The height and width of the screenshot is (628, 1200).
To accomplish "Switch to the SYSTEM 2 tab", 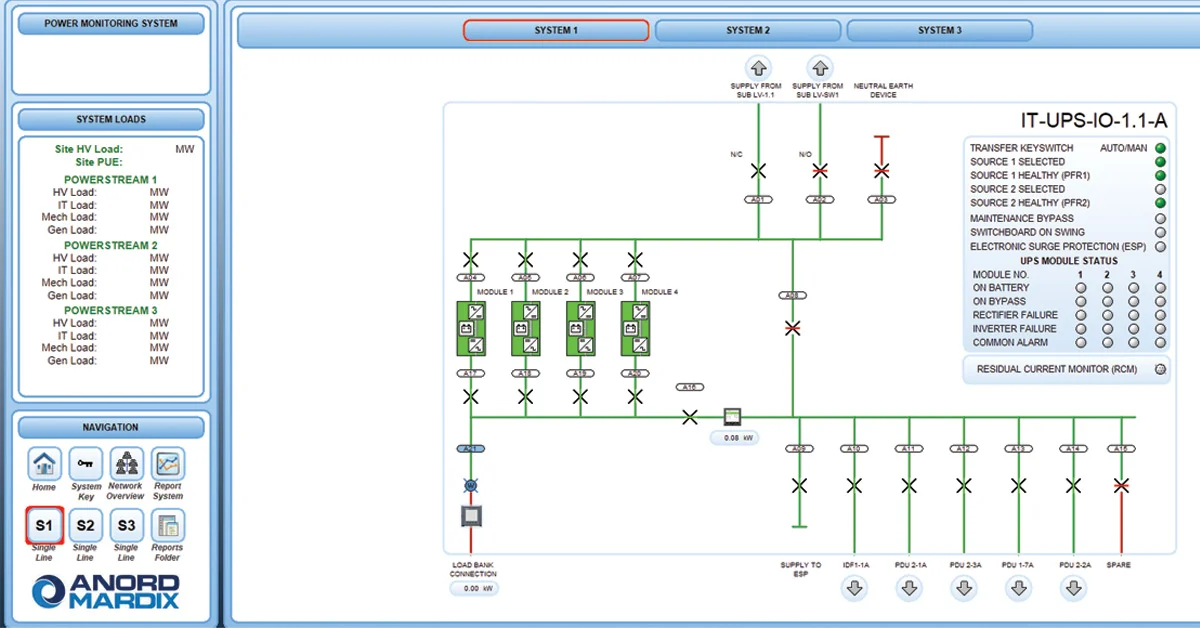I will pos(748,30).
